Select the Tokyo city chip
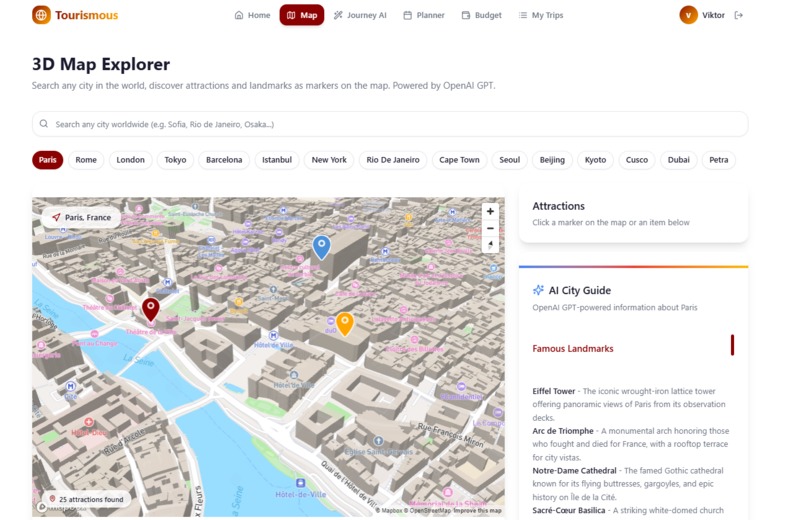The height and width of the screenshot is (520, 806). pos(175,160)
